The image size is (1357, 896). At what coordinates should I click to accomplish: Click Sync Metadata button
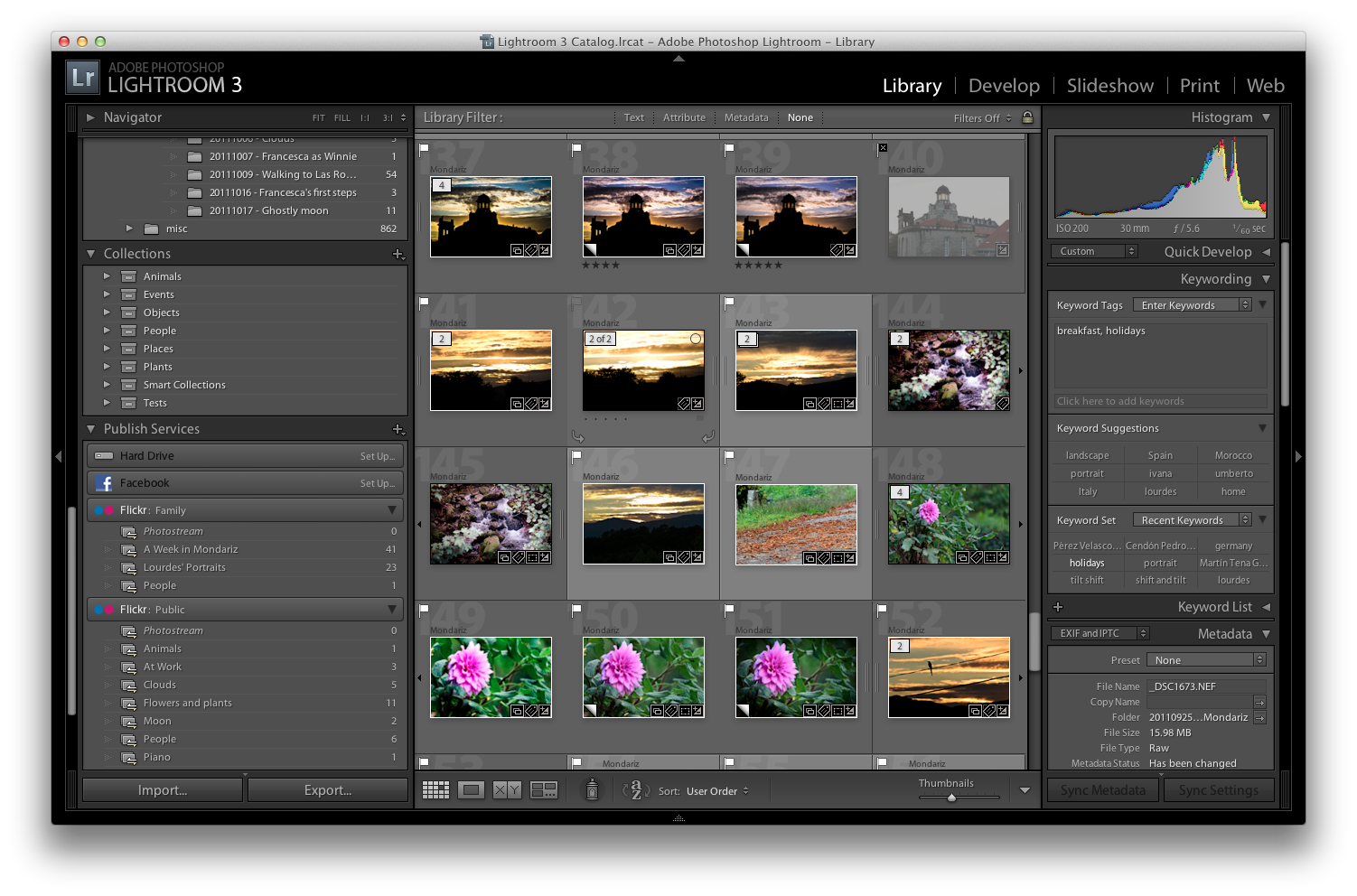[1102, 790]
